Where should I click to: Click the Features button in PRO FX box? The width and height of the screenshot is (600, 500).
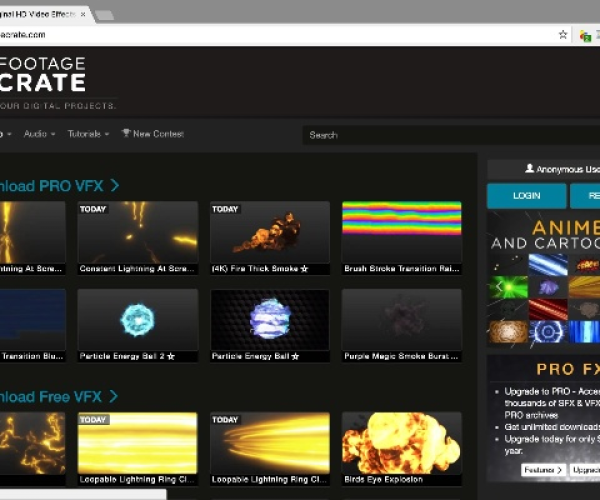click(543, 470)
